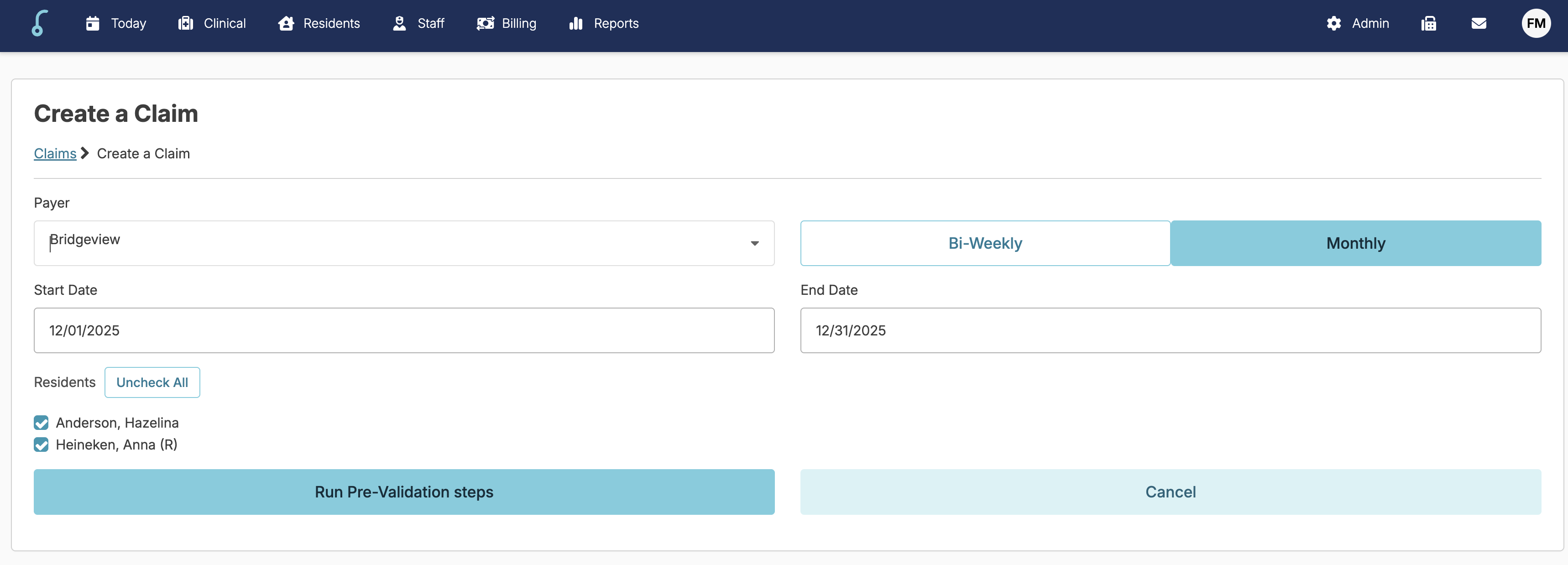Click the Start Date field
This screenshot has width=1568, height=565.
coord(403,330)
